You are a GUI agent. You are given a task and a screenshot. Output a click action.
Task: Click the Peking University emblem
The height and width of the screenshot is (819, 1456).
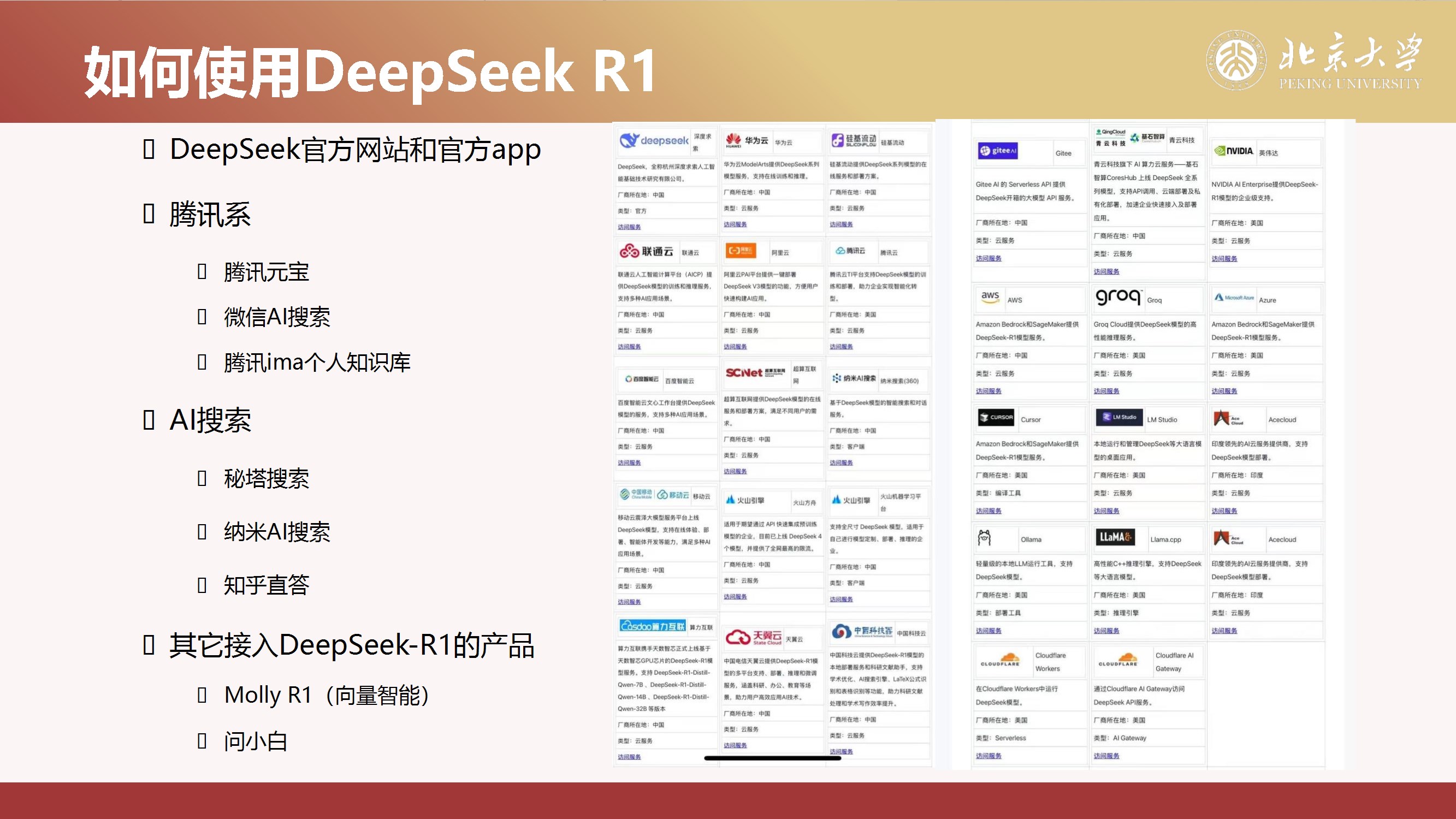pyautogui.click(x=1236, y=60)
